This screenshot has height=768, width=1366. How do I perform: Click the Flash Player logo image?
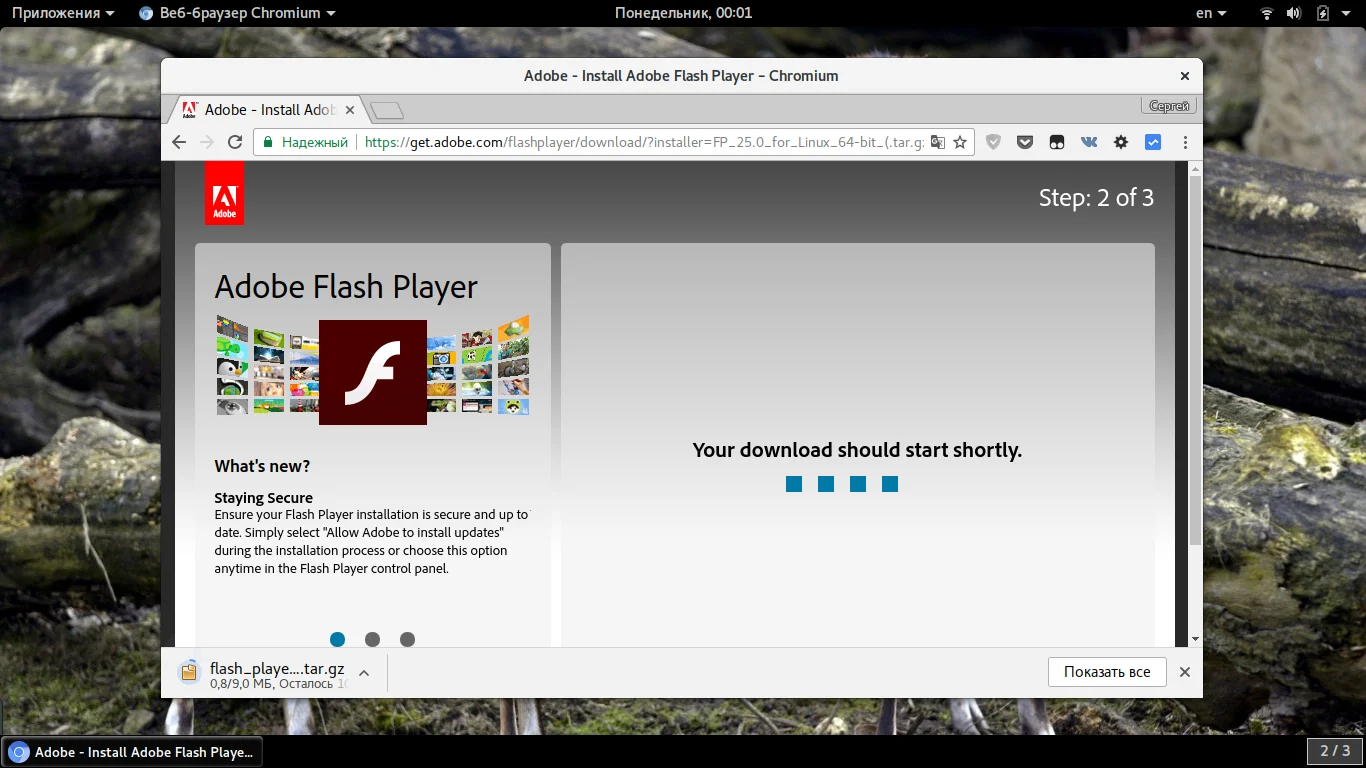[373, 372]
